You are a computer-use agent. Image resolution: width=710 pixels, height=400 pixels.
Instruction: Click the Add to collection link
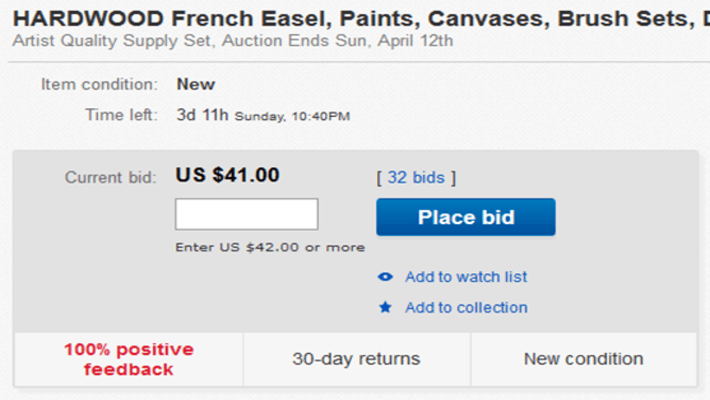[x=466, y=308]
